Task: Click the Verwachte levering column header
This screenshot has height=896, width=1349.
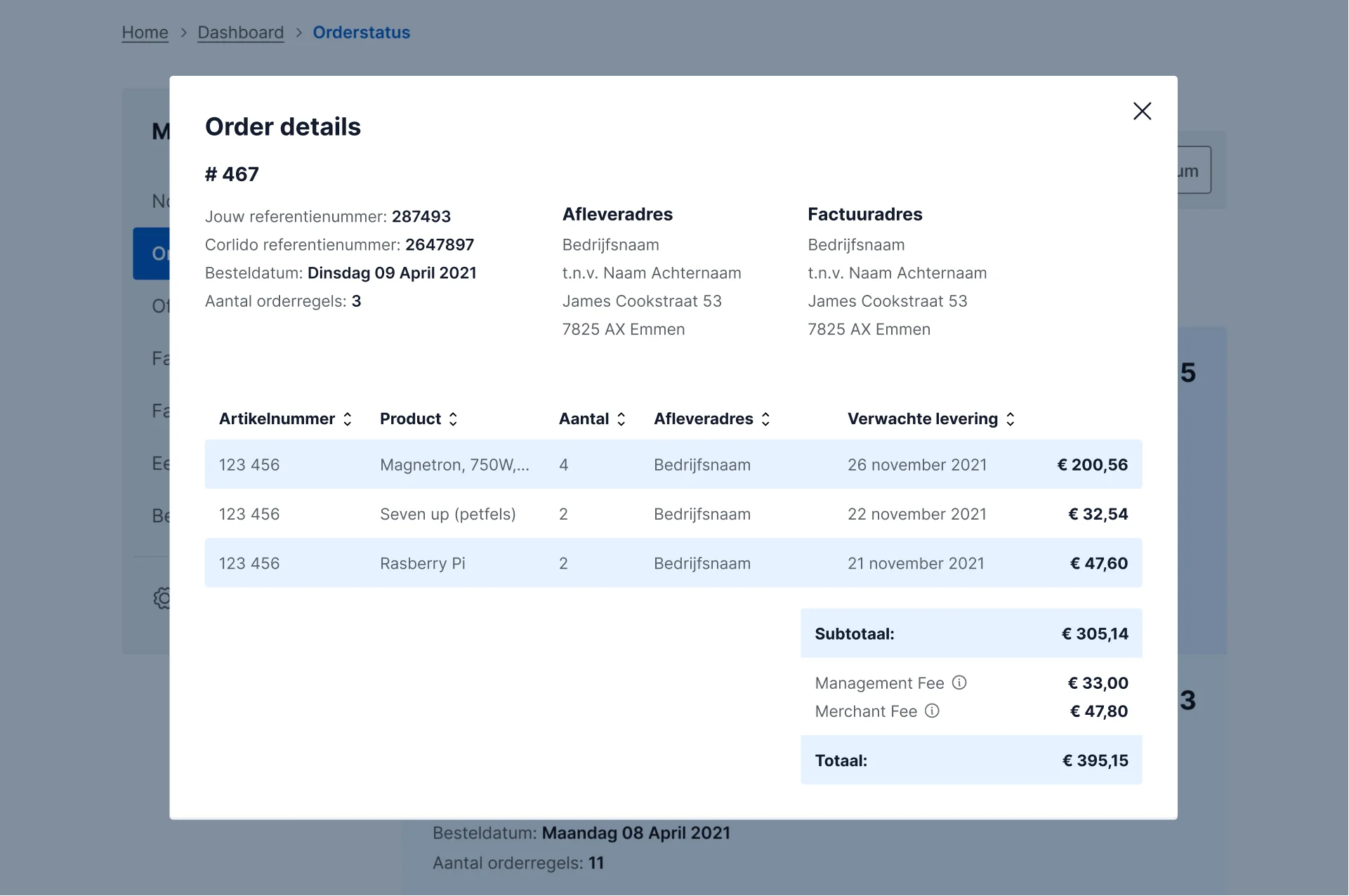Action: point(922,419)
